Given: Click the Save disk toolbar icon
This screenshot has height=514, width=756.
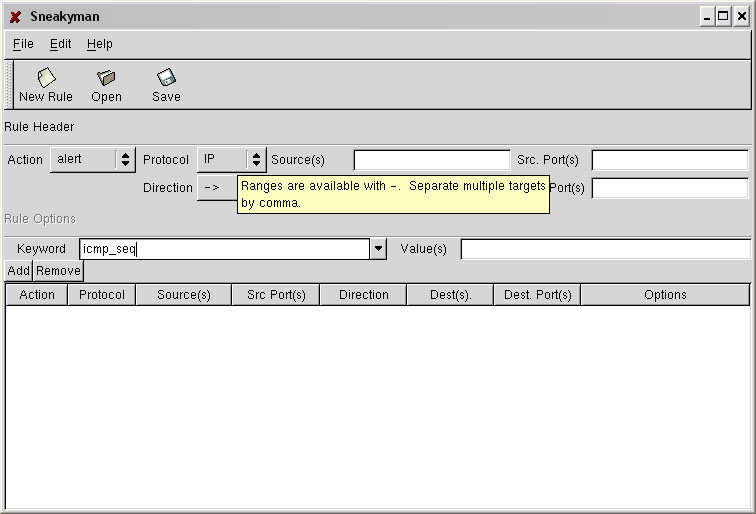Looking at the screenshot, I should click(x=166, y=78).
